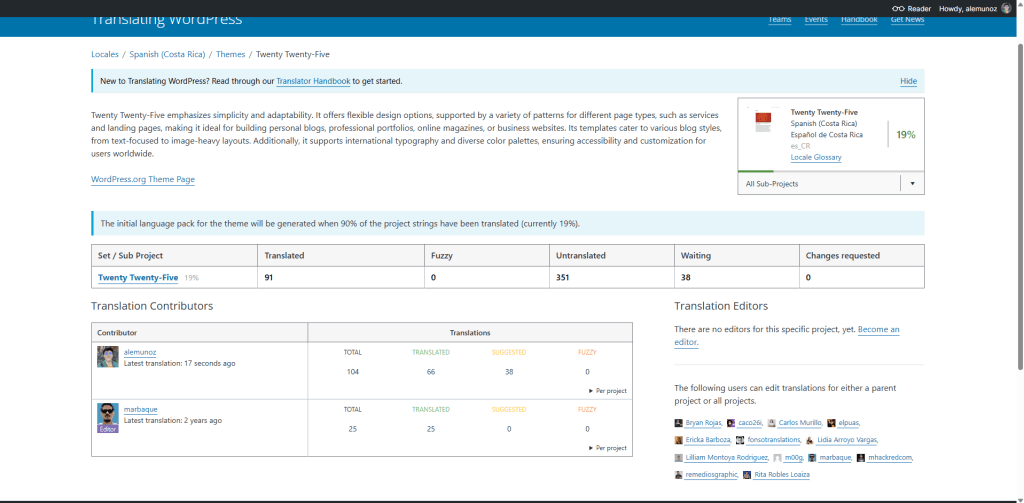The height and width of the screenshot is (503, 1024).
Task: Open the Themes breadcrumb link
Action: coord(231,54)
